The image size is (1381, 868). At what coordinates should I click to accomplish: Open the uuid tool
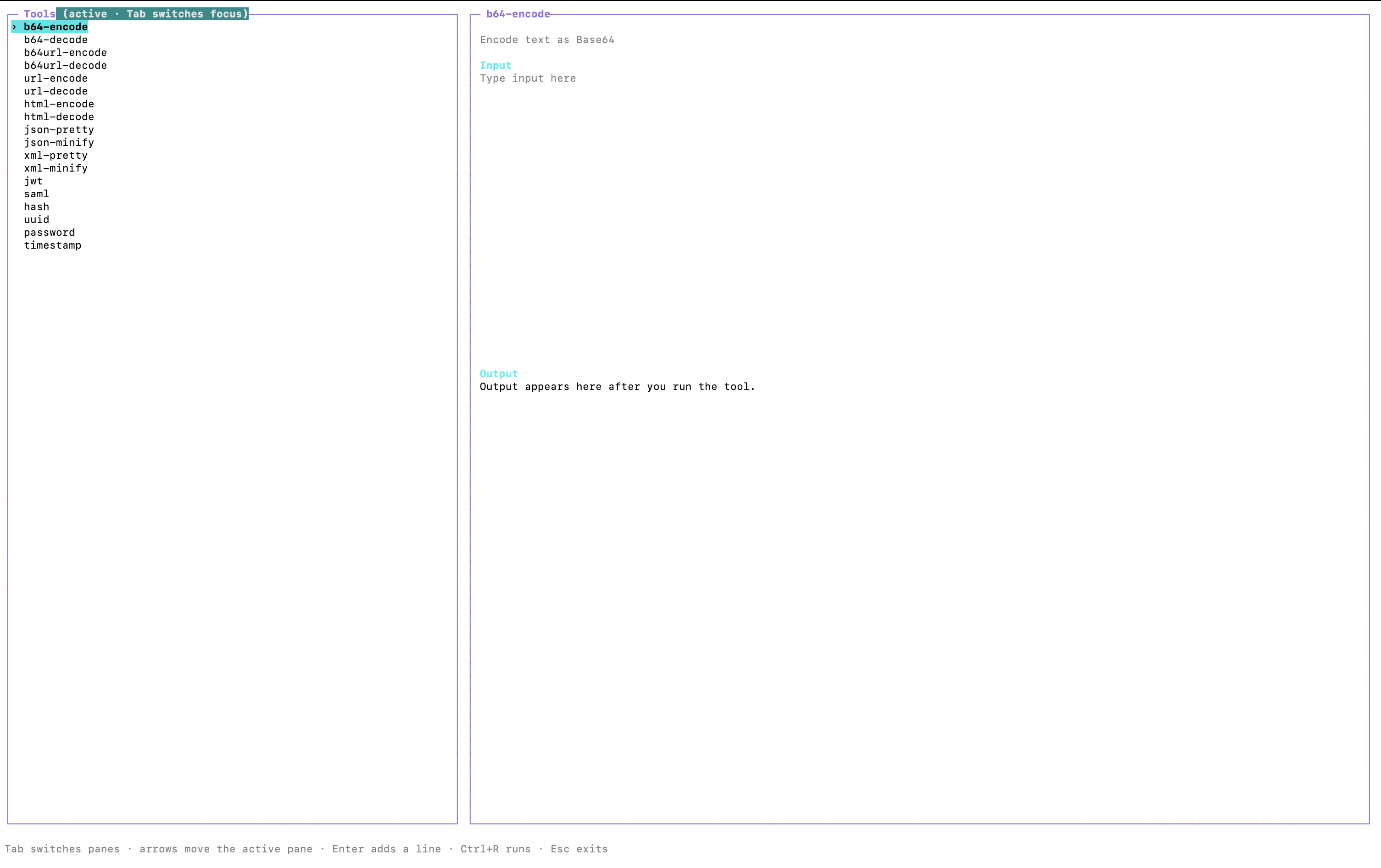pos(37,220)
